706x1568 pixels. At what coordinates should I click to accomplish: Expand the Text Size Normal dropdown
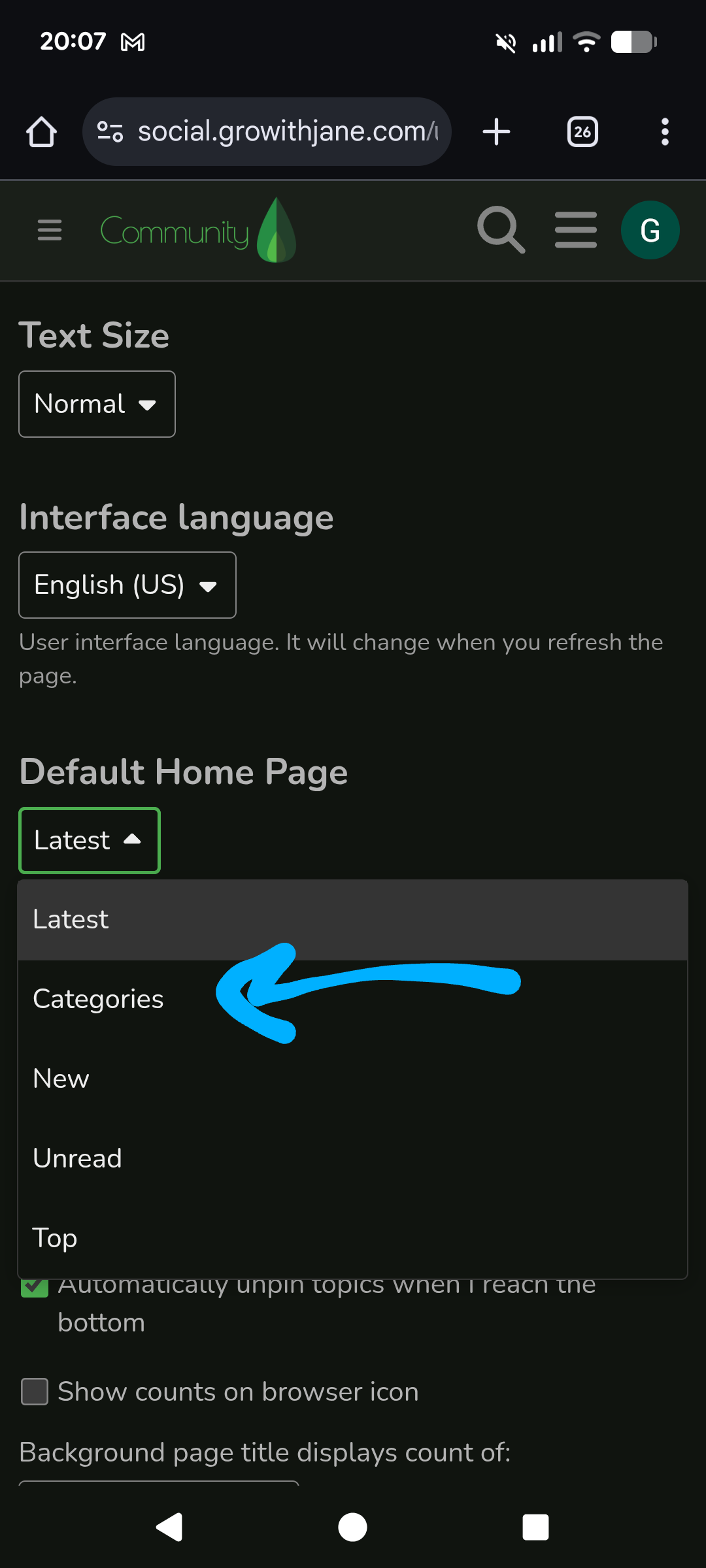click(x=97, y=404)
